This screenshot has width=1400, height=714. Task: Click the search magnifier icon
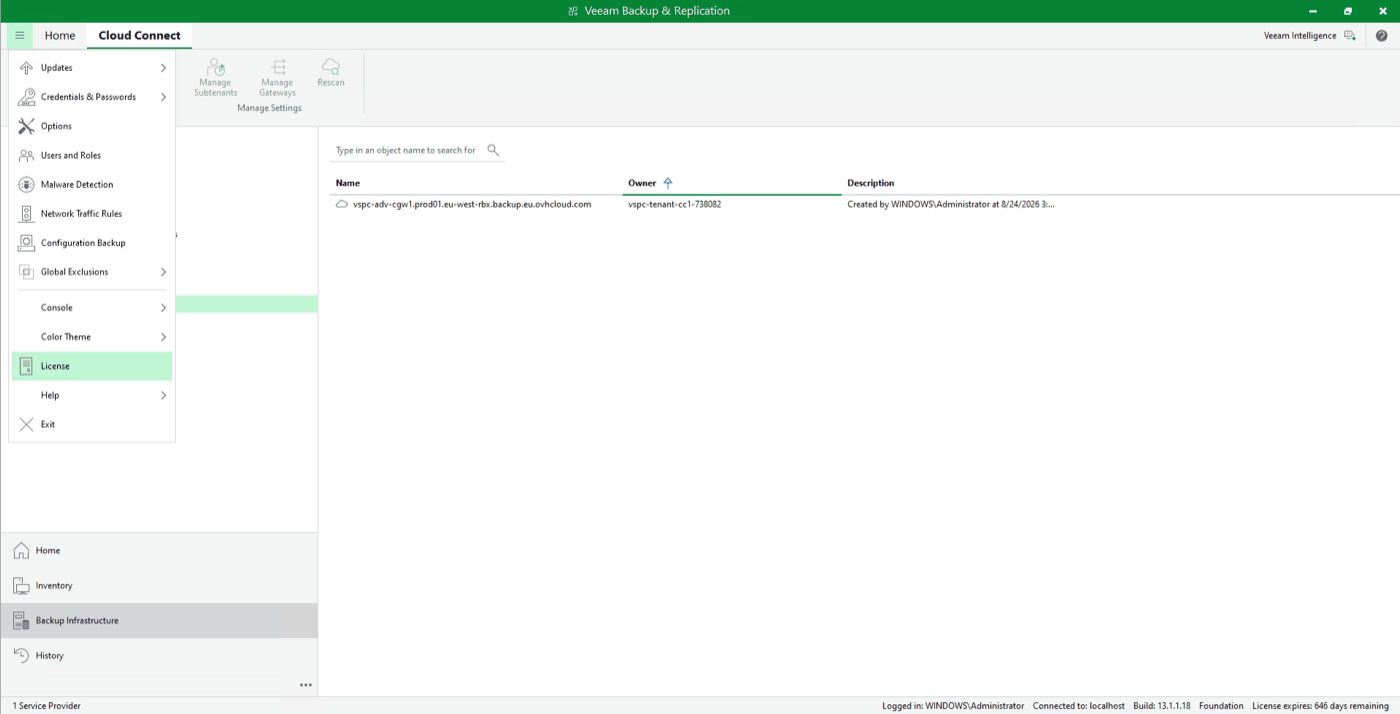[x=493, y=150]
